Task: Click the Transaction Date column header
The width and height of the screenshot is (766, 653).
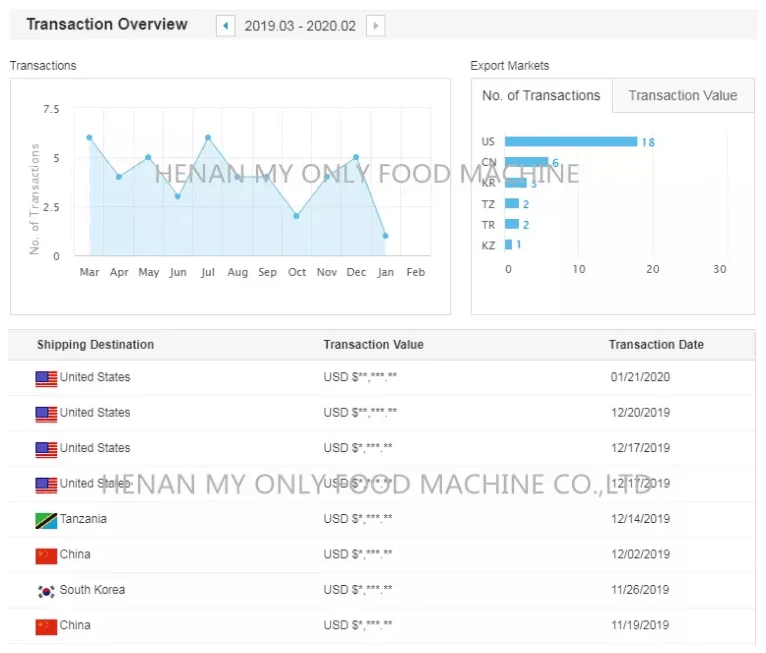Action: coord(656,345)
